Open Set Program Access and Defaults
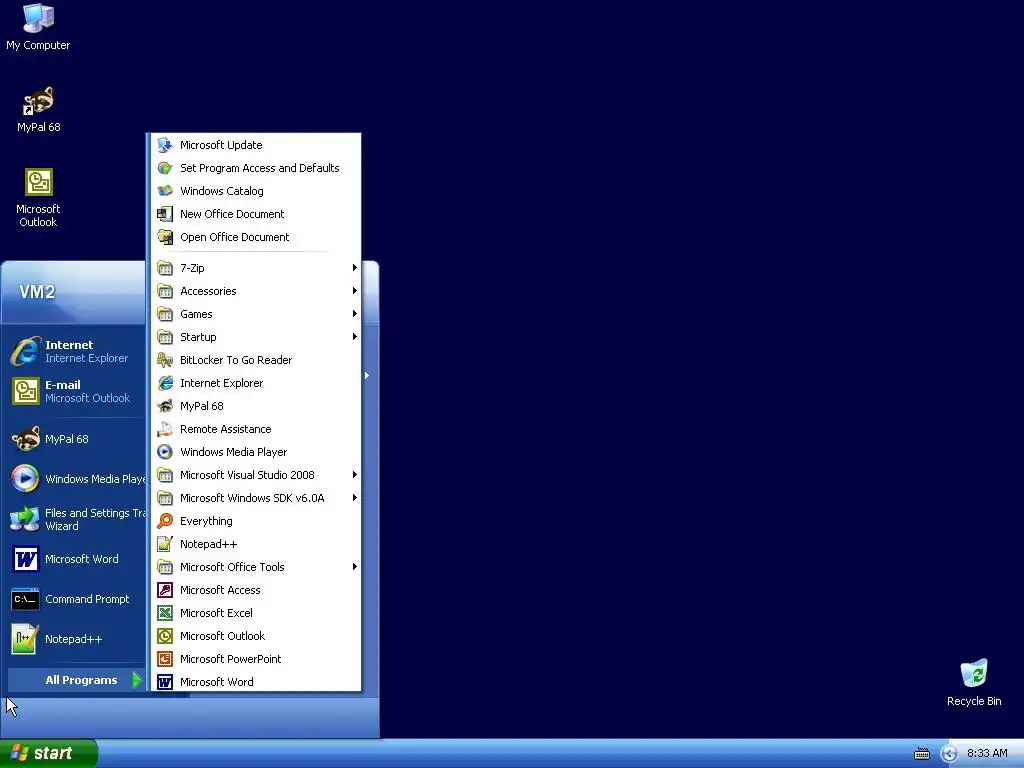The image size is (1024, 768). click(x=256, y=168)
